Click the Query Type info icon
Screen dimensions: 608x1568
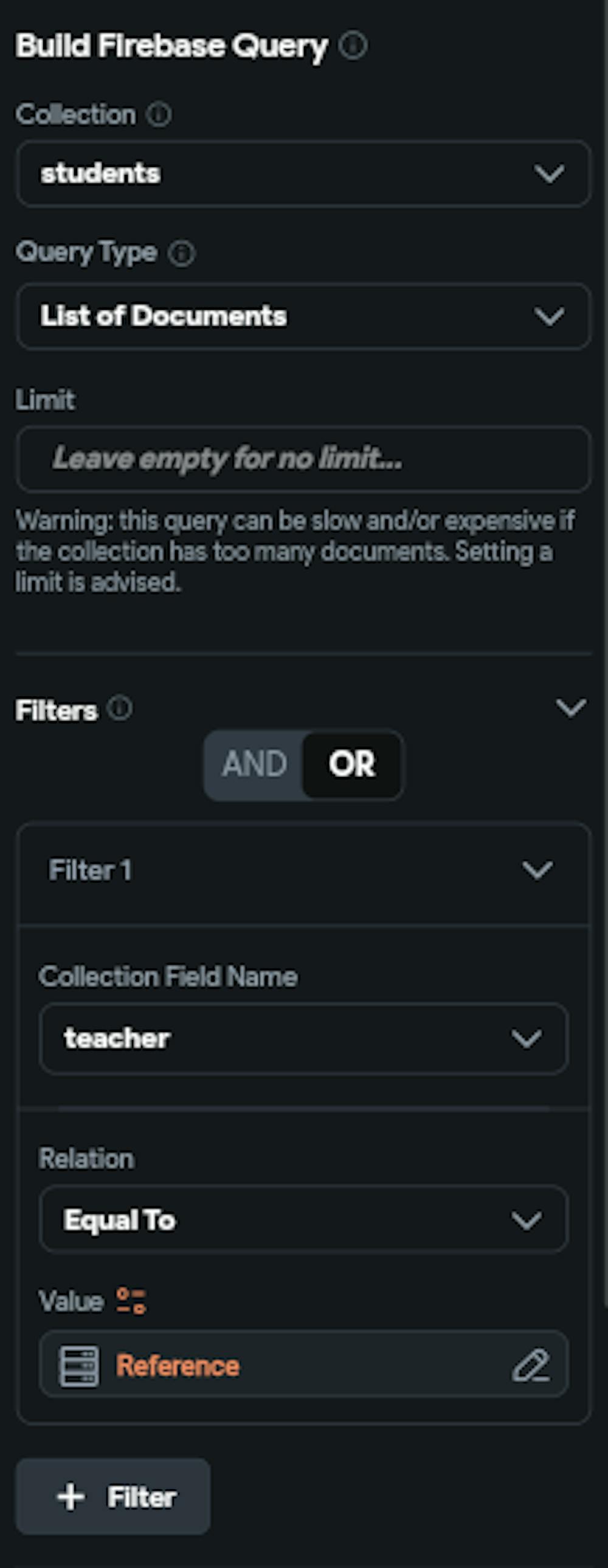pos(182,253)
